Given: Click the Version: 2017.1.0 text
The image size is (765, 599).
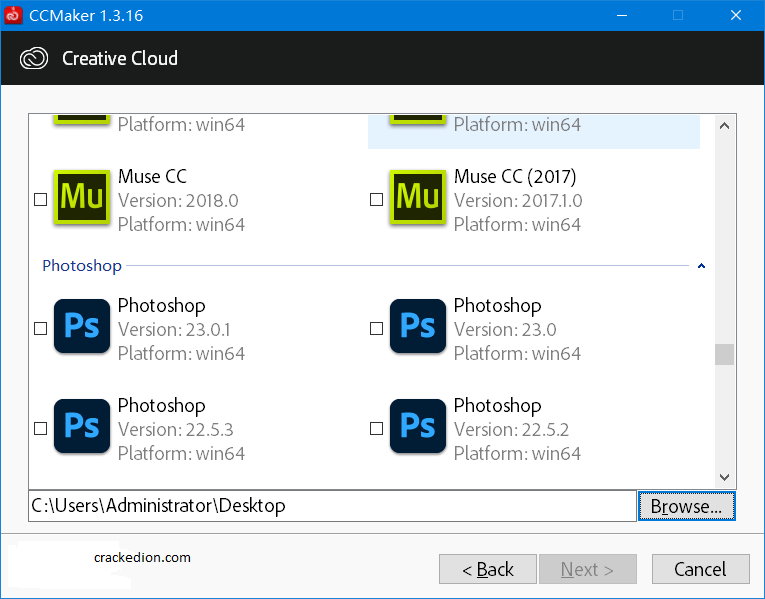Looking at the screenshot, I should pos(518,200).
